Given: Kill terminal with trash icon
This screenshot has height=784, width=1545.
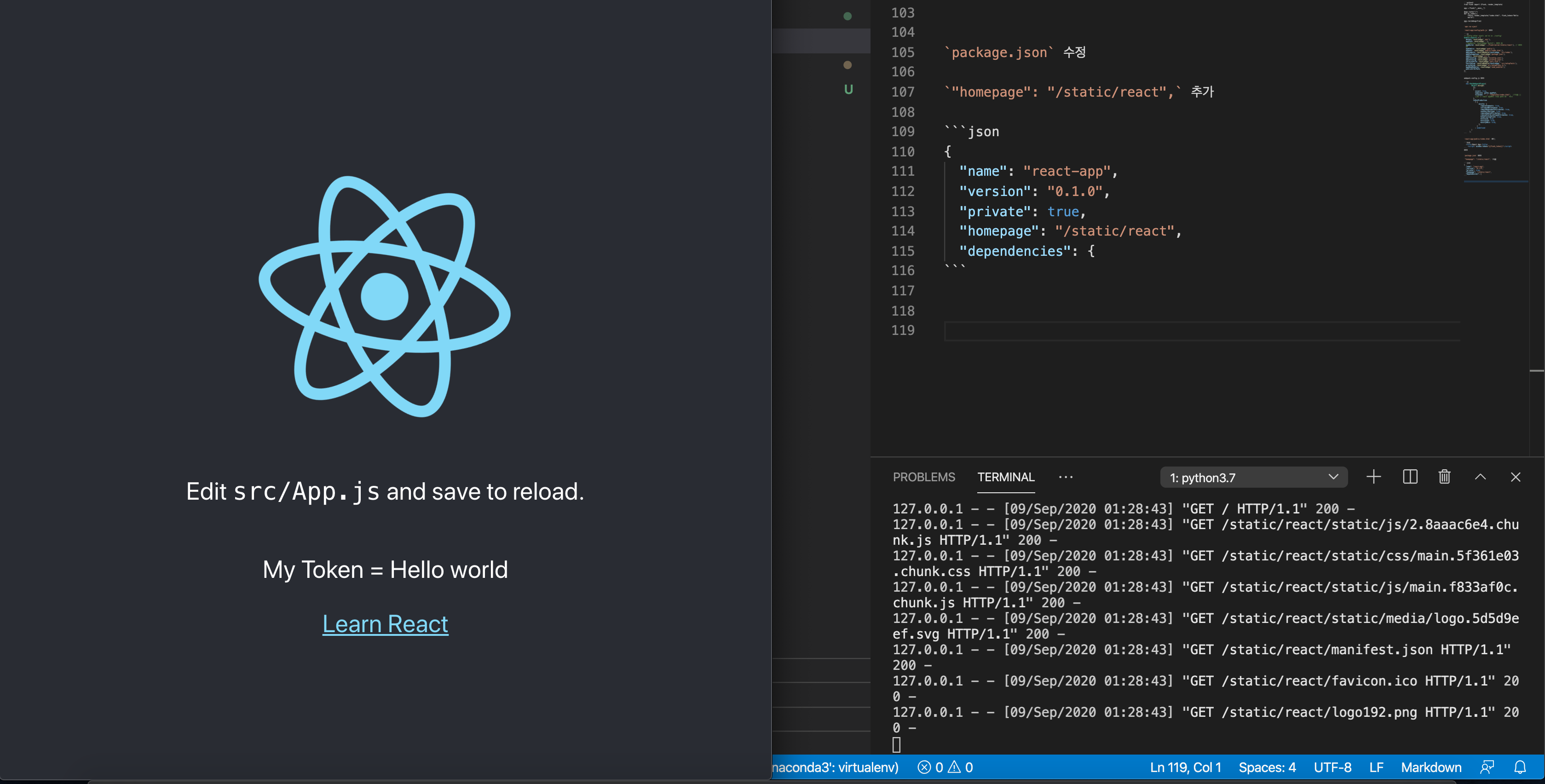Looking at the screenshot, I should (x=1444, y=477).
